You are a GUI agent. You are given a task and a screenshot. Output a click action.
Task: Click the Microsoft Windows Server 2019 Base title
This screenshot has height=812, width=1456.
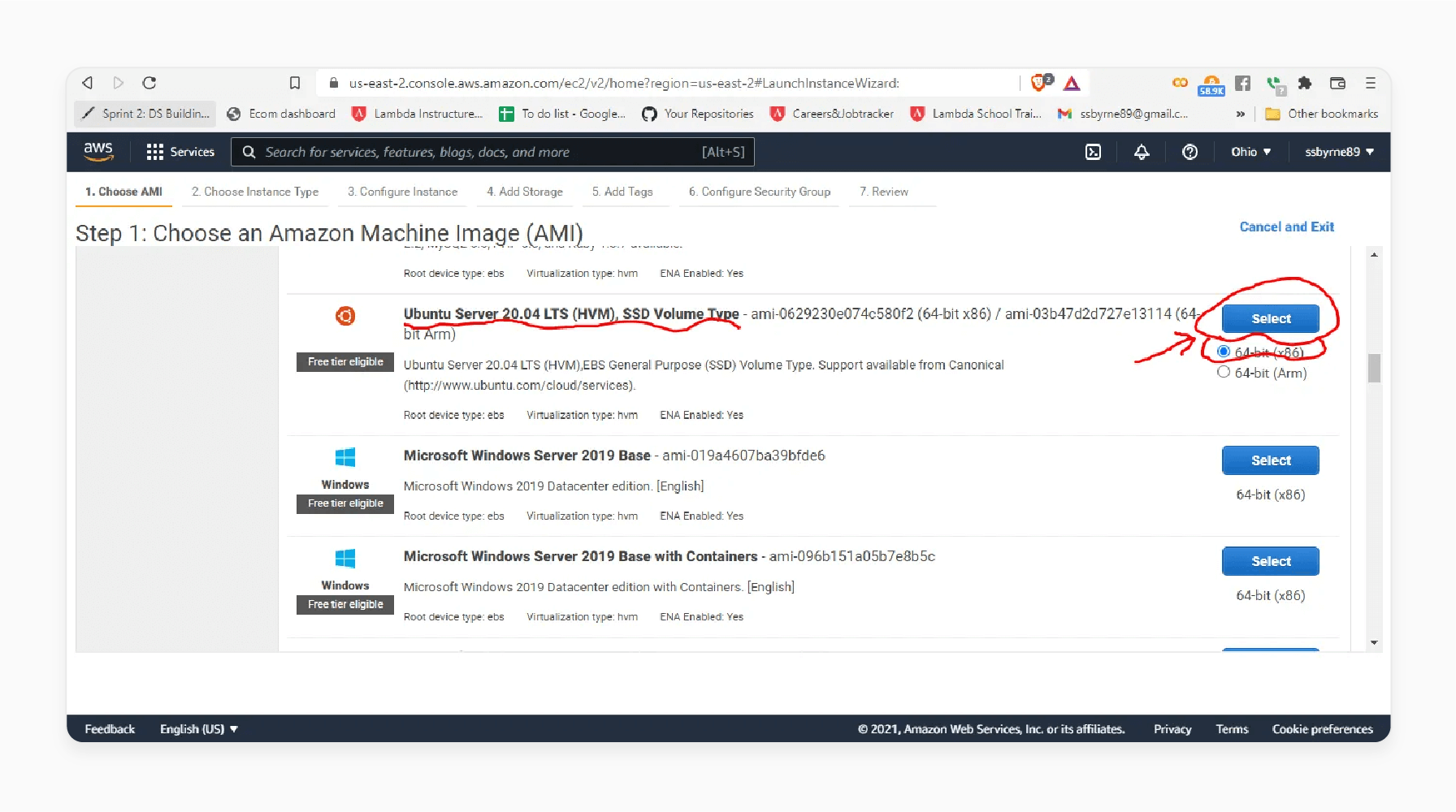point(527,456)
